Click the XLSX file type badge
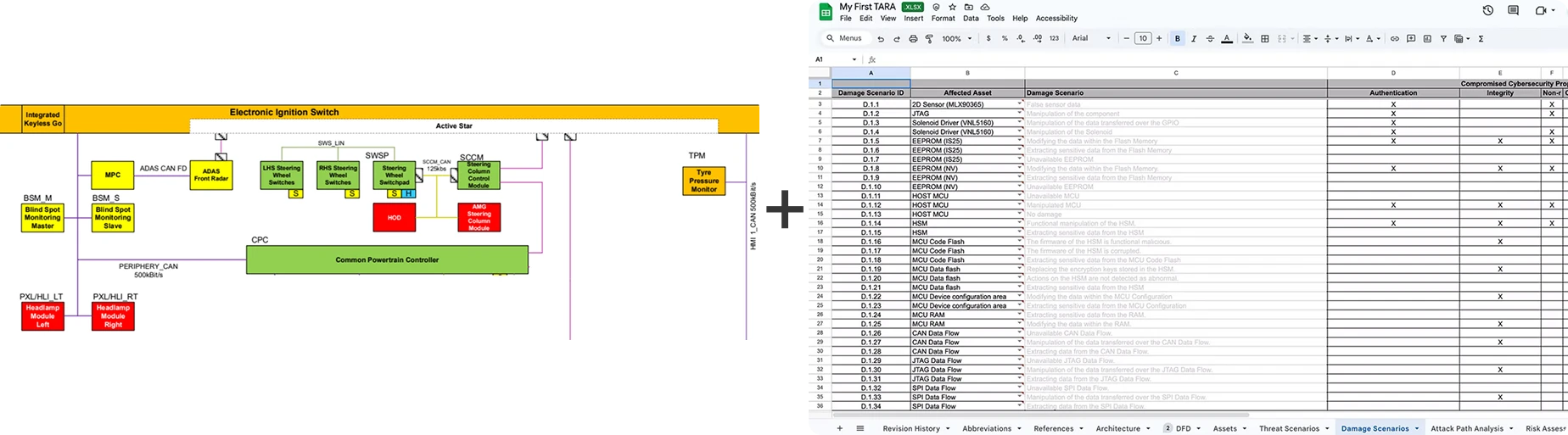This screenshot has width=1568, height=435. tap(912, 7)
